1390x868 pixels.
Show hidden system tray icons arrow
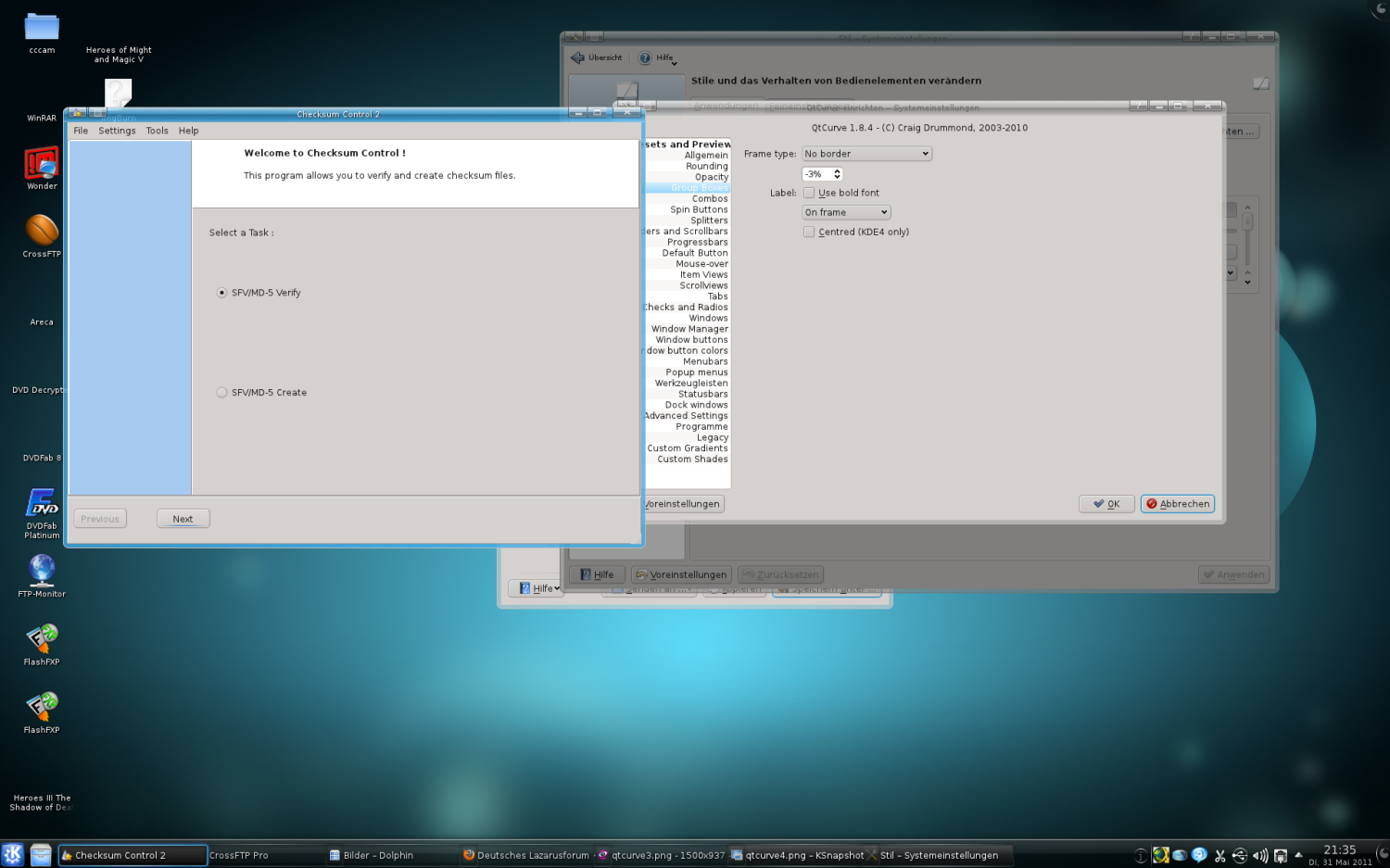[x=1298, y=855]
